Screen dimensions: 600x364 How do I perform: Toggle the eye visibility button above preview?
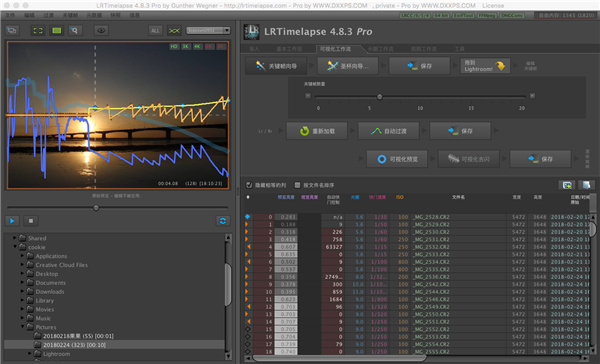tap(101, 31)
